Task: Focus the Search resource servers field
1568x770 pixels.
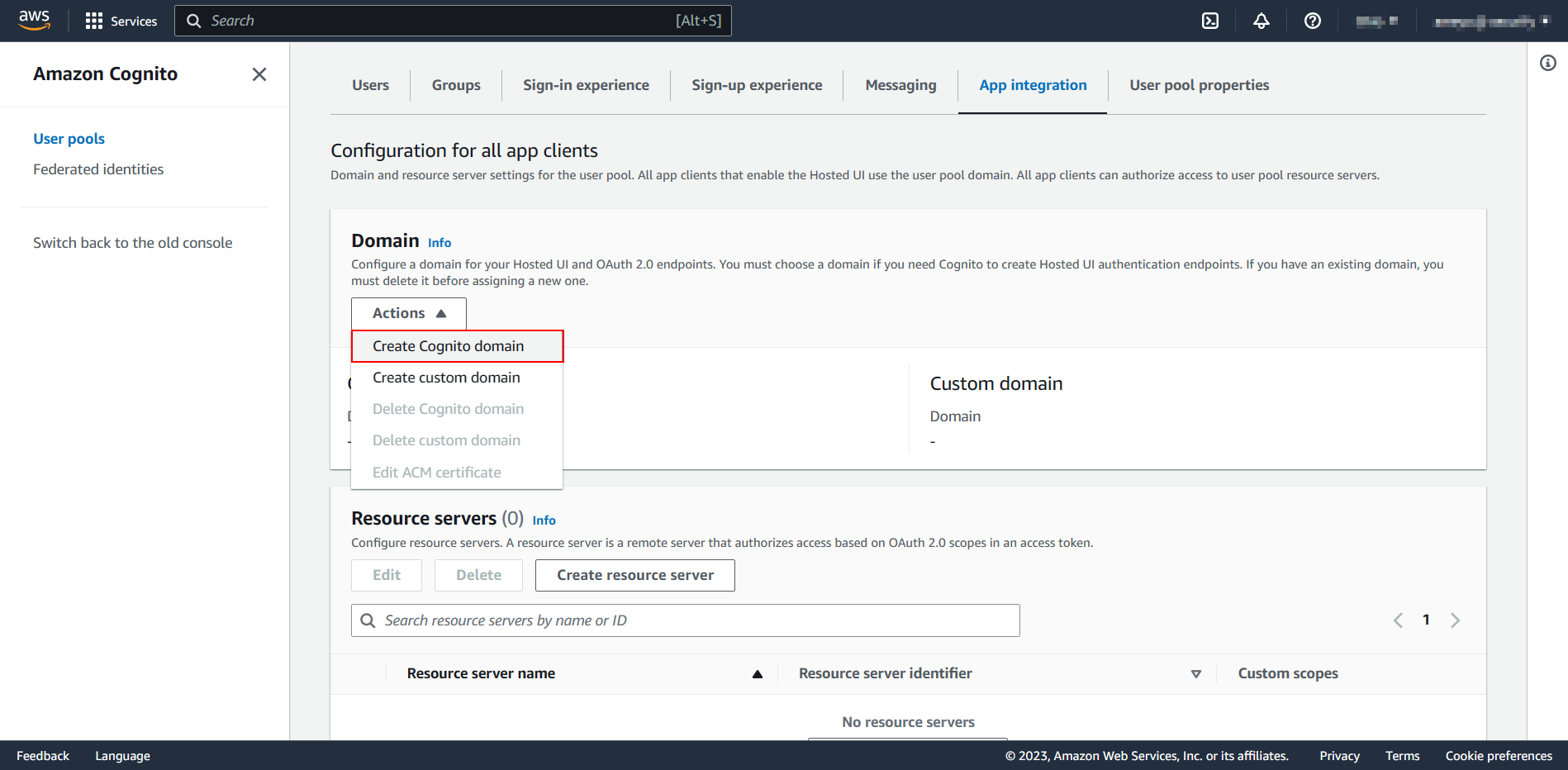Action: click(x=686, y=620)
